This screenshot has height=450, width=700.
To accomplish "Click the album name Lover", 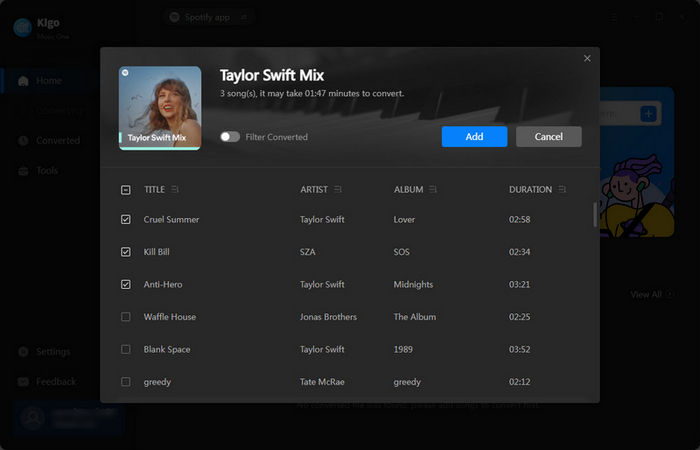I will click(x=404, y=219).
